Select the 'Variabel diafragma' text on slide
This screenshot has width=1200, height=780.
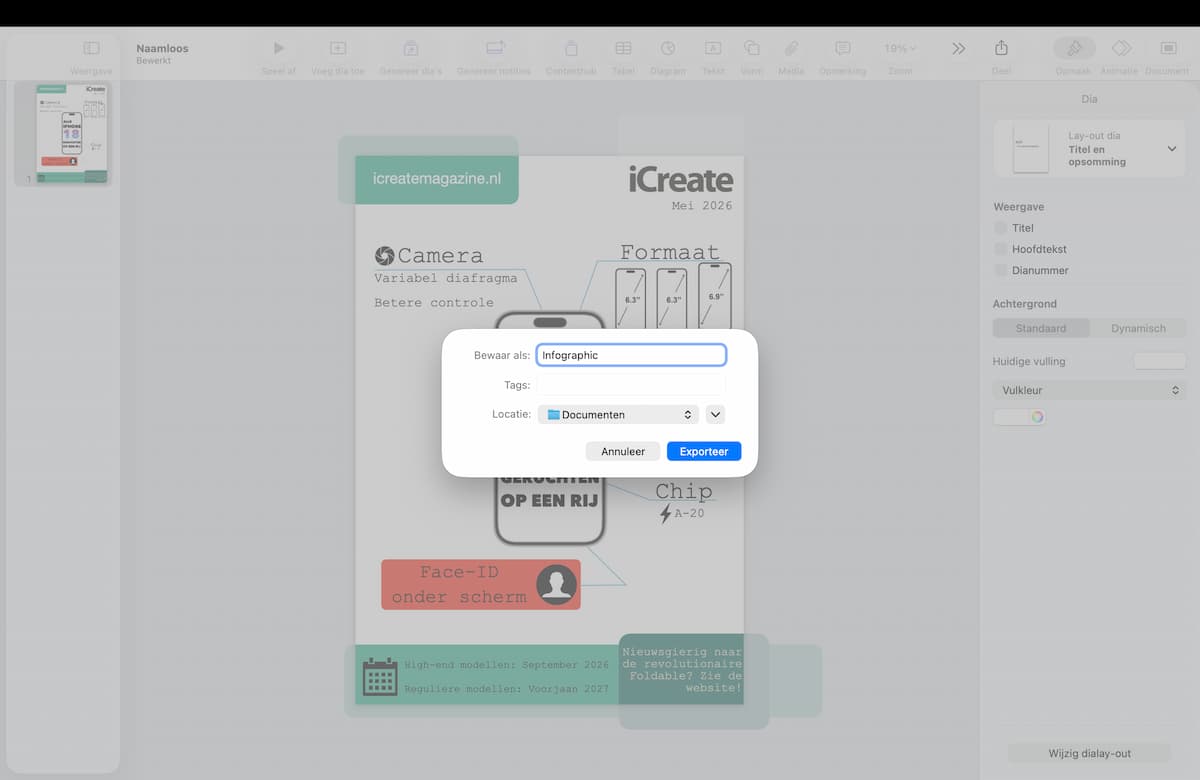[446, 277]
